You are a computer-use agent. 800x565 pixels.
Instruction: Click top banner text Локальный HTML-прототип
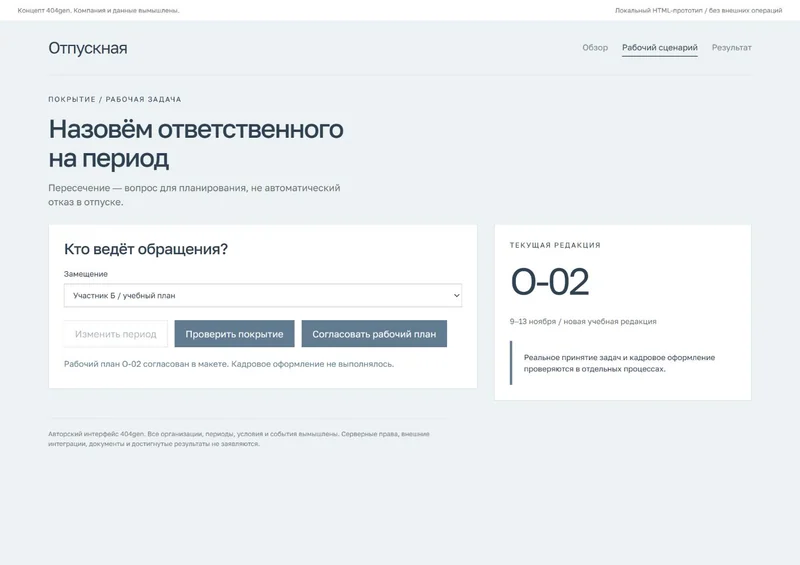coord(698,10)
